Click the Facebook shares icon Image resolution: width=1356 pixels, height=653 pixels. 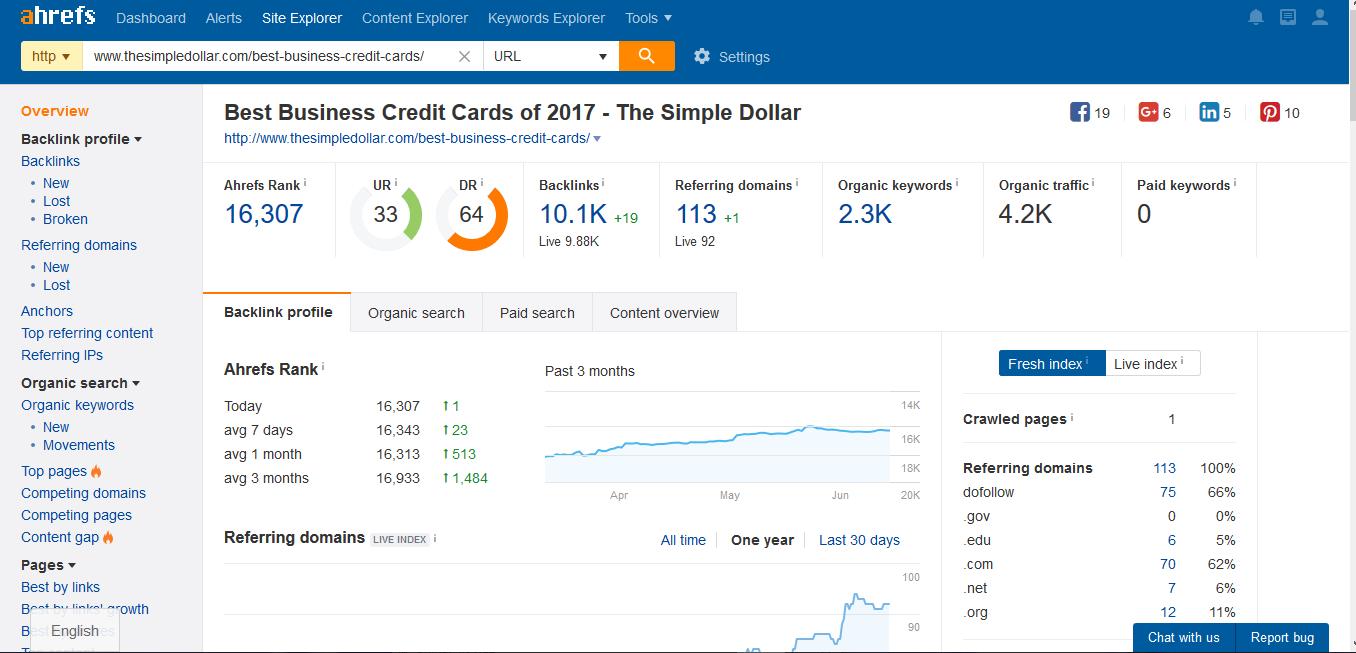(1080, 112)
